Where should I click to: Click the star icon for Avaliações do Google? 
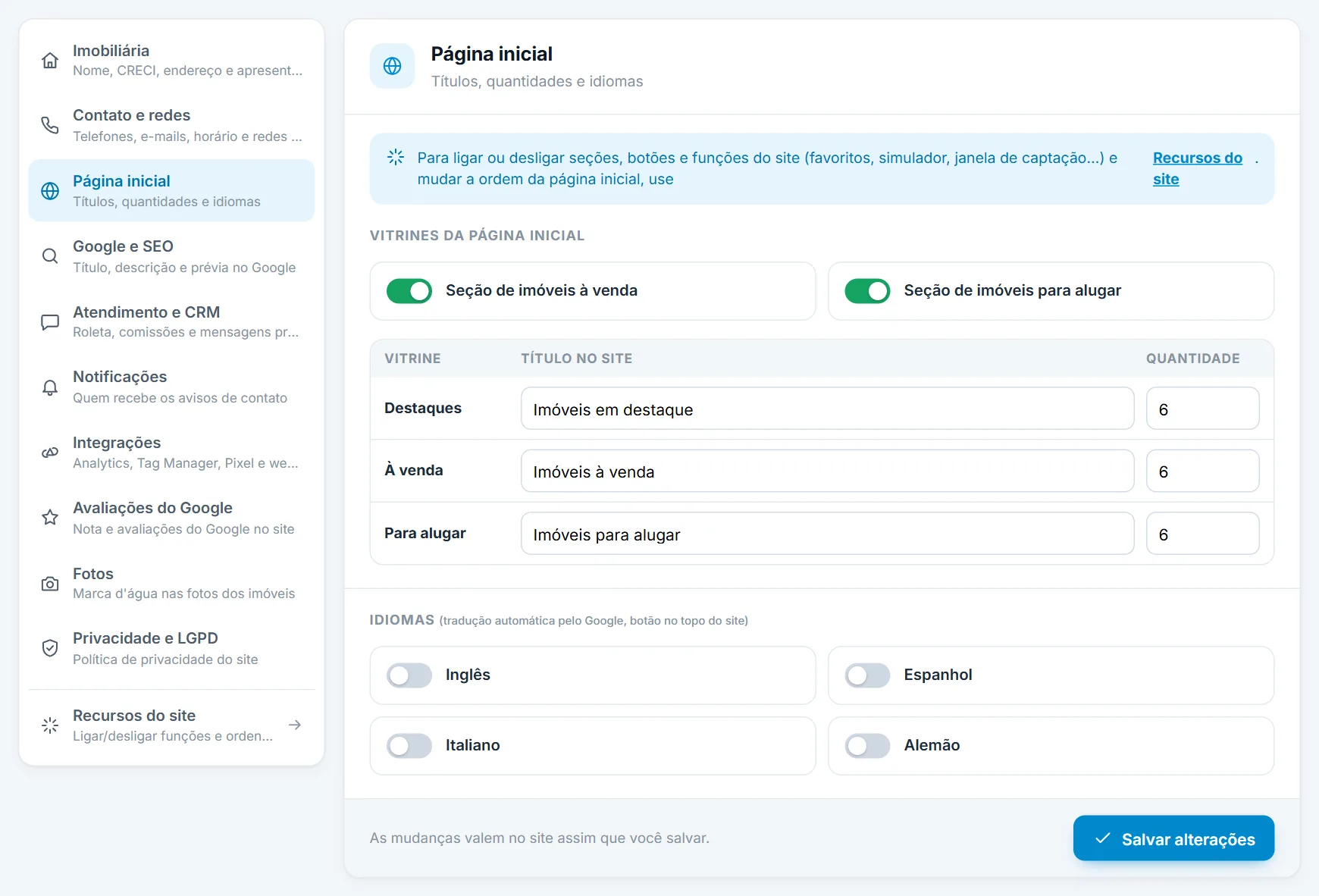pyautogui.click(x=50, y=518)
